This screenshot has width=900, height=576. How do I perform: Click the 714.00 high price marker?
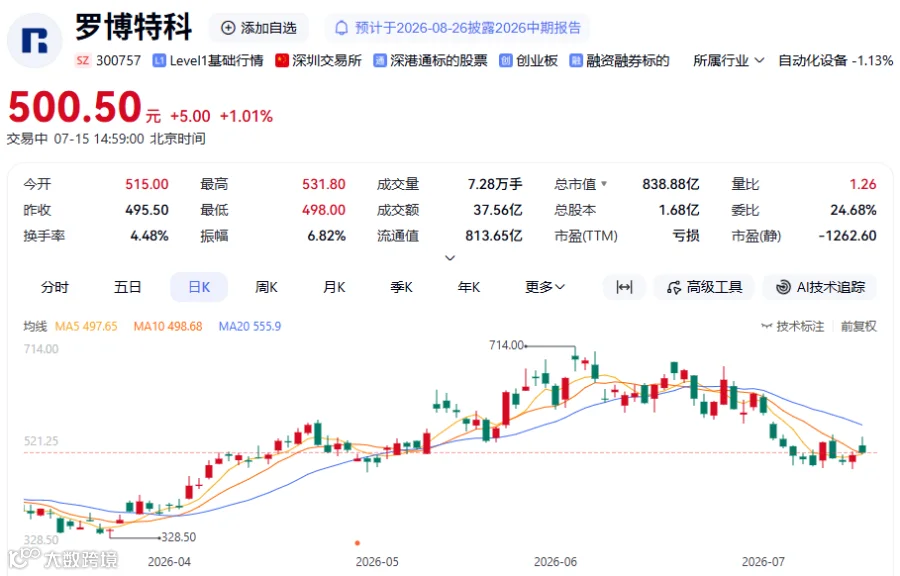point(506,345)
